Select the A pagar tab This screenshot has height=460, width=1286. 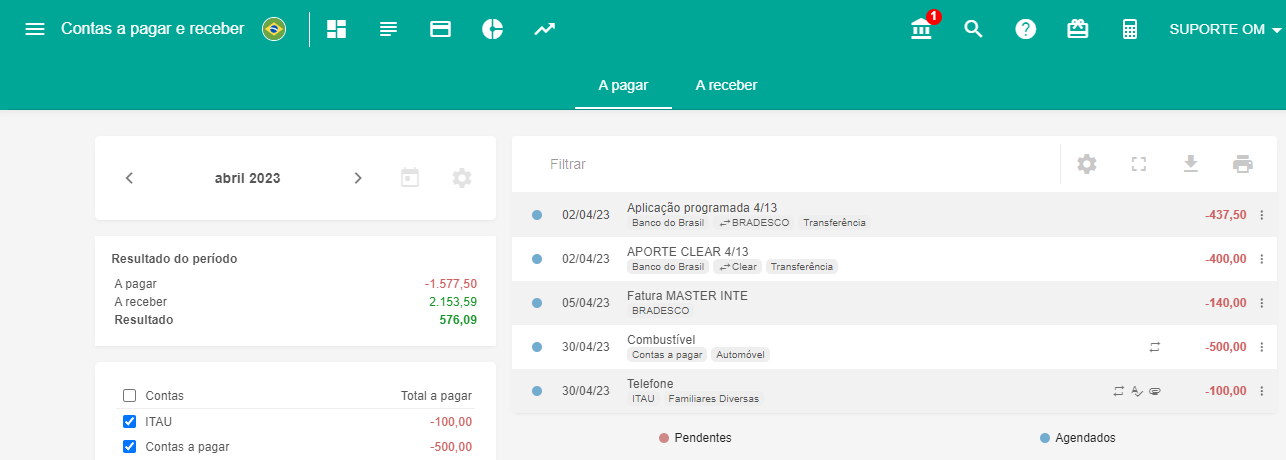click(x=623, y=85)
